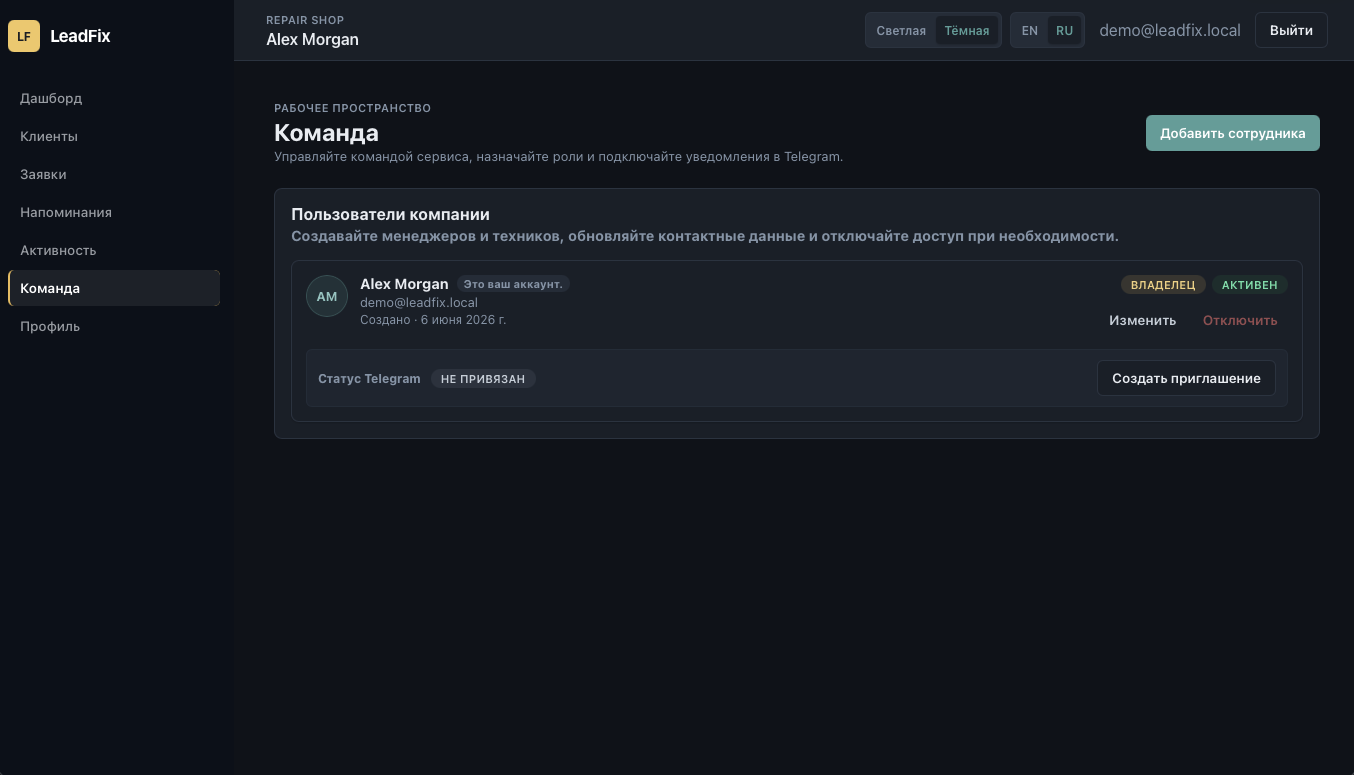This screenshot has height=775, width=1354.
Task: Switch theme to Светлая
Action: pyautogui.click(x=901, y=30)
